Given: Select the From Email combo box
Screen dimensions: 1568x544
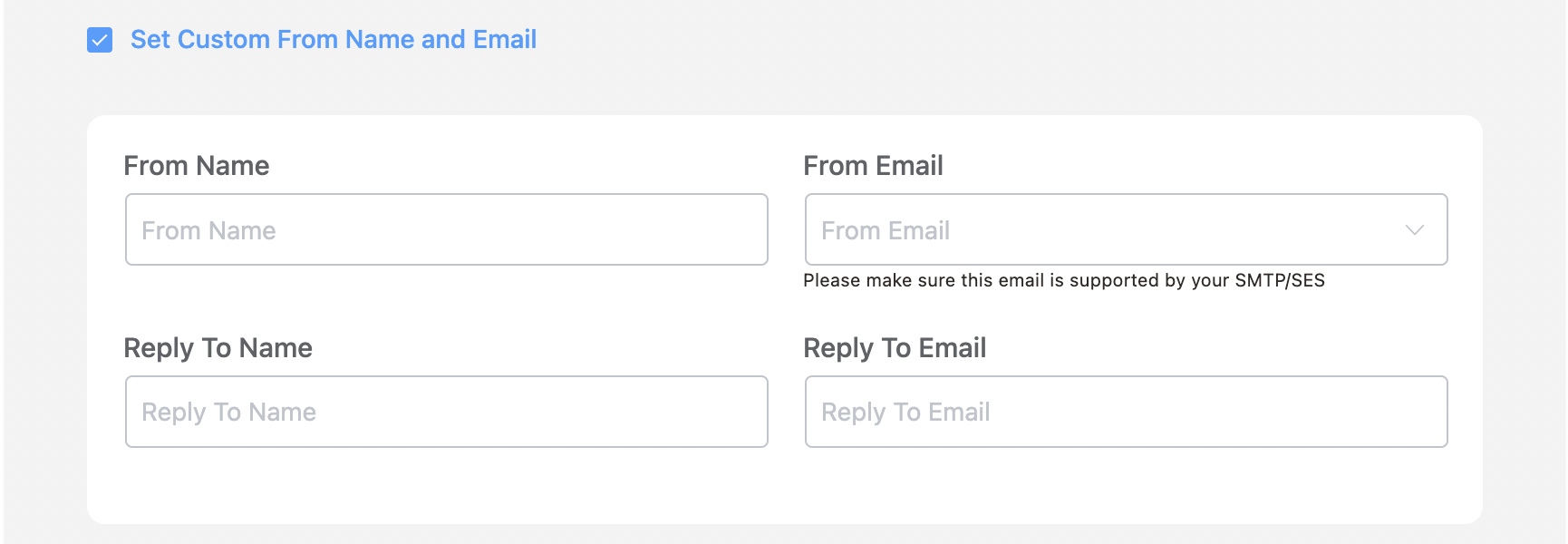Looking at the screenshot, I should coord(1126,230).
